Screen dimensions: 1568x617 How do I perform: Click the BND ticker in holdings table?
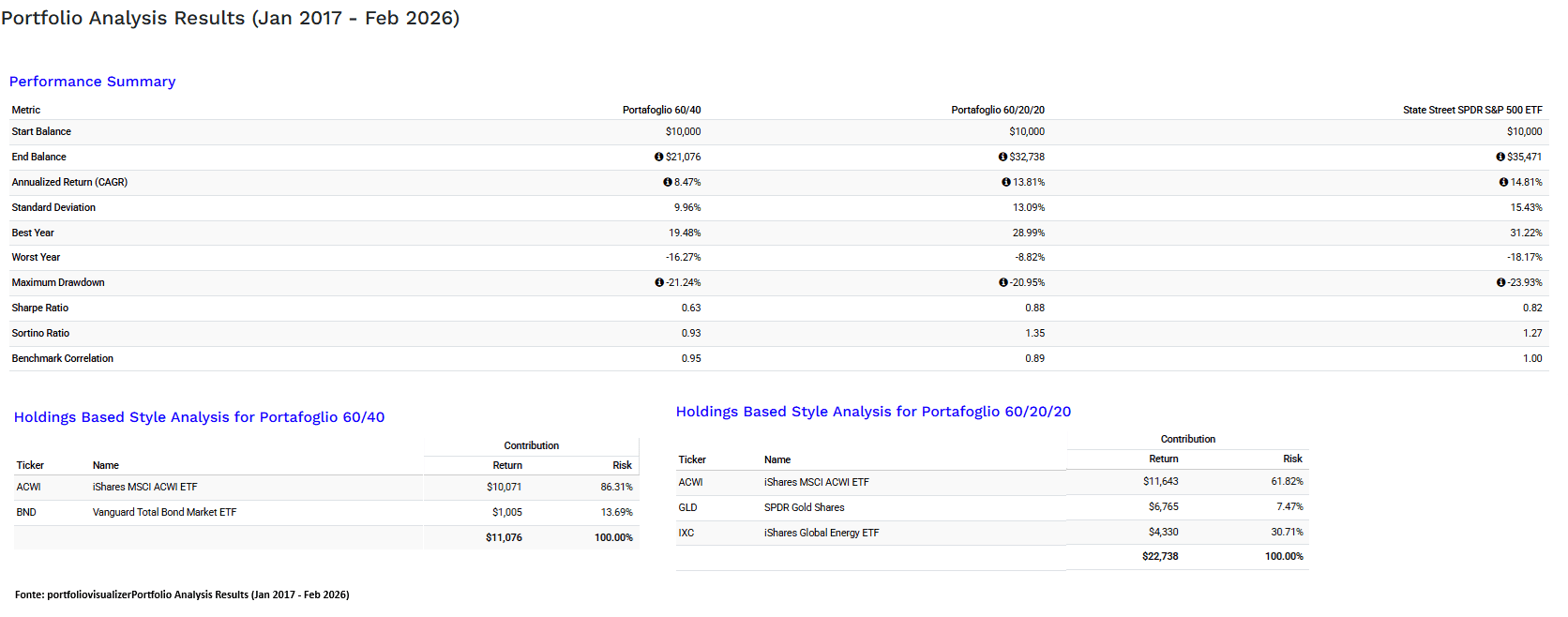click(26, 513)
